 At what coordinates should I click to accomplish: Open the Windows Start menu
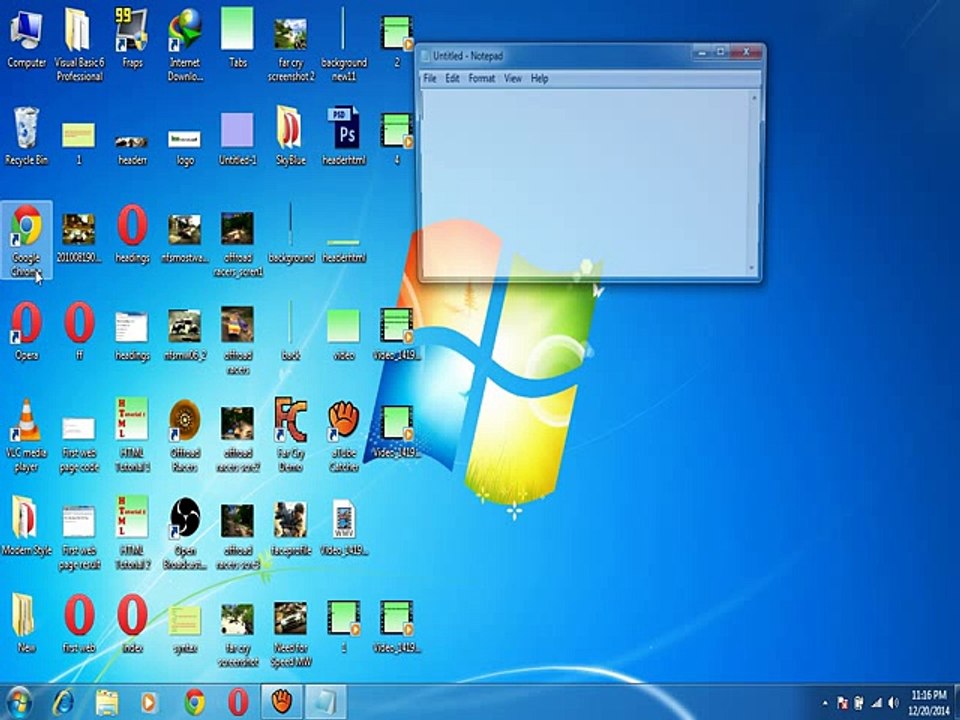pos(18,703)
